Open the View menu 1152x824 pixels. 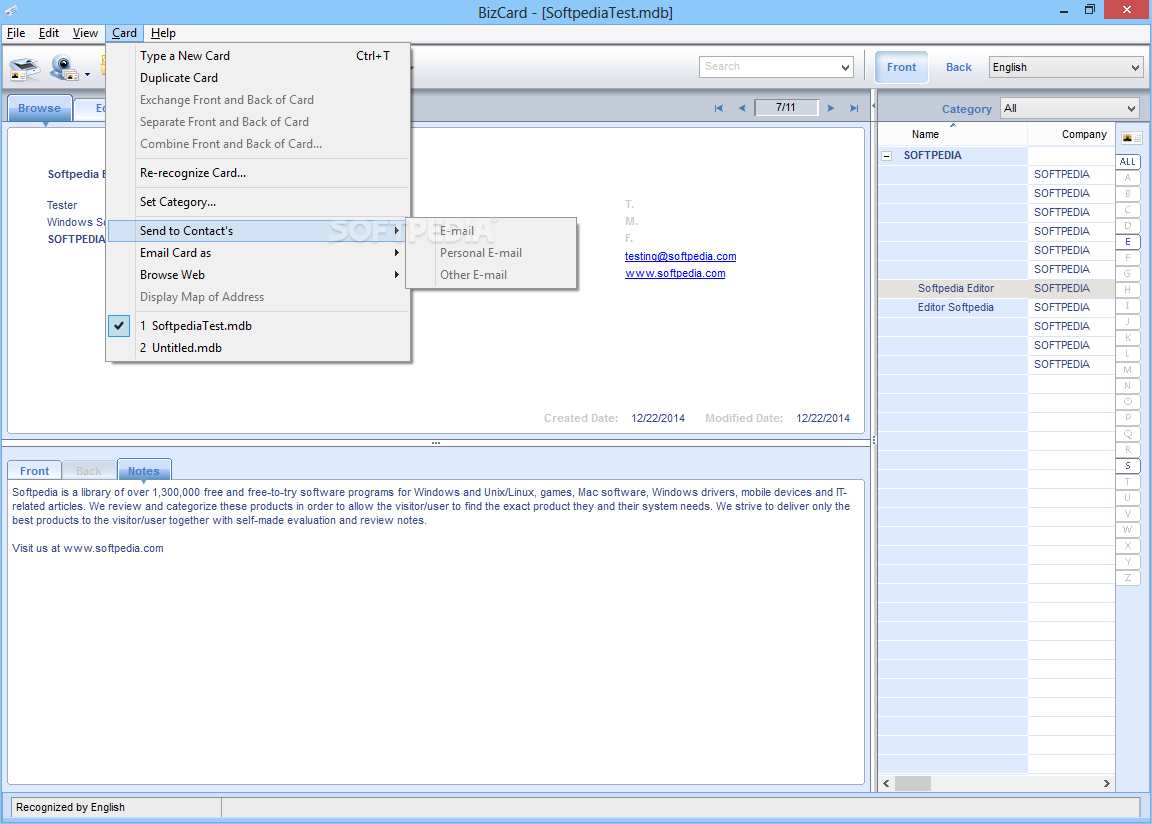(84, 33)
